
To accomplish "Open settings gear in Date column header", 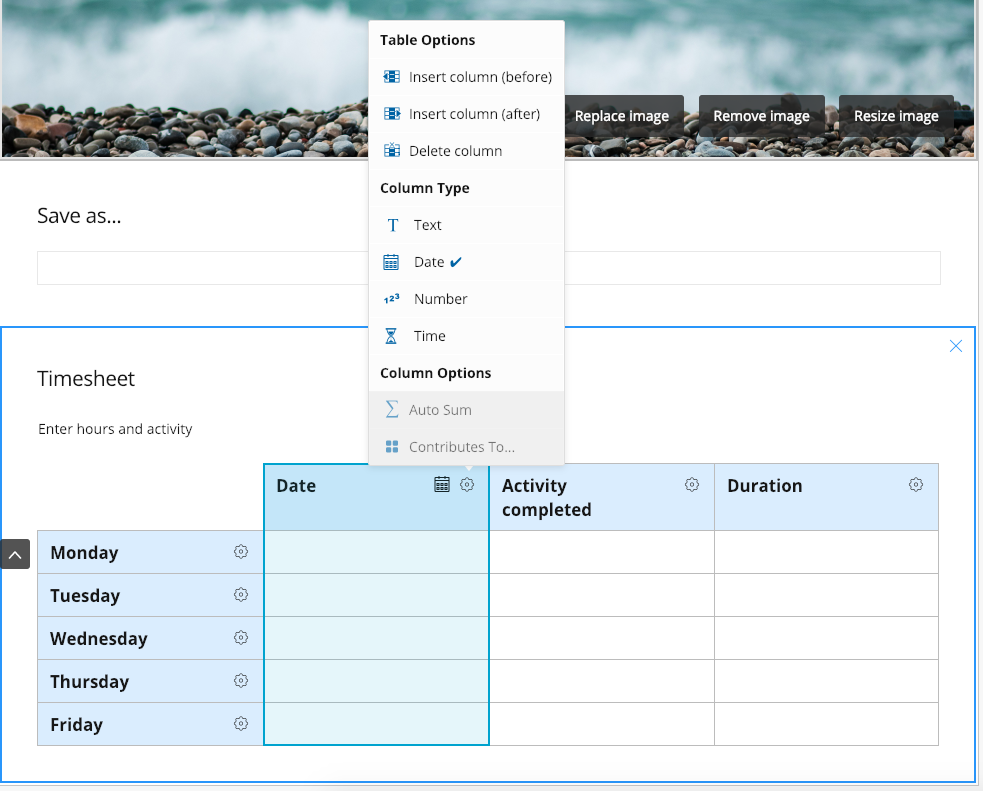I will pyautogui.click(x=467, y=485).
